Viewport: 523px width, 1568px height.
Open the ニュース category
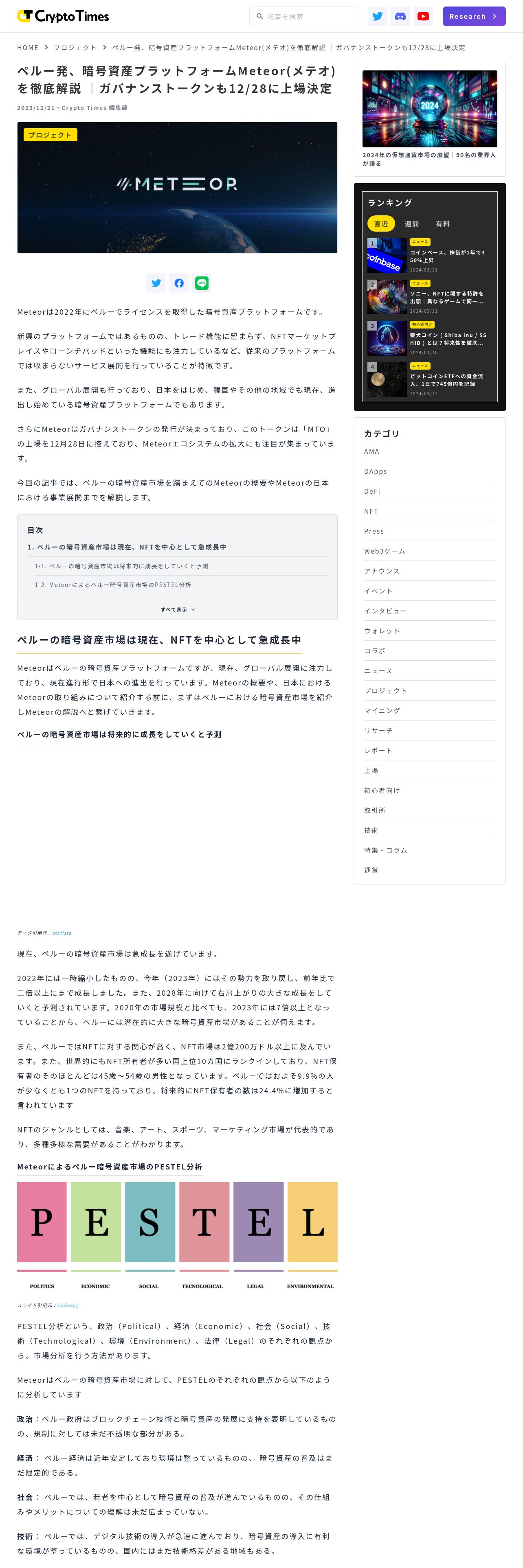[430, 671]
